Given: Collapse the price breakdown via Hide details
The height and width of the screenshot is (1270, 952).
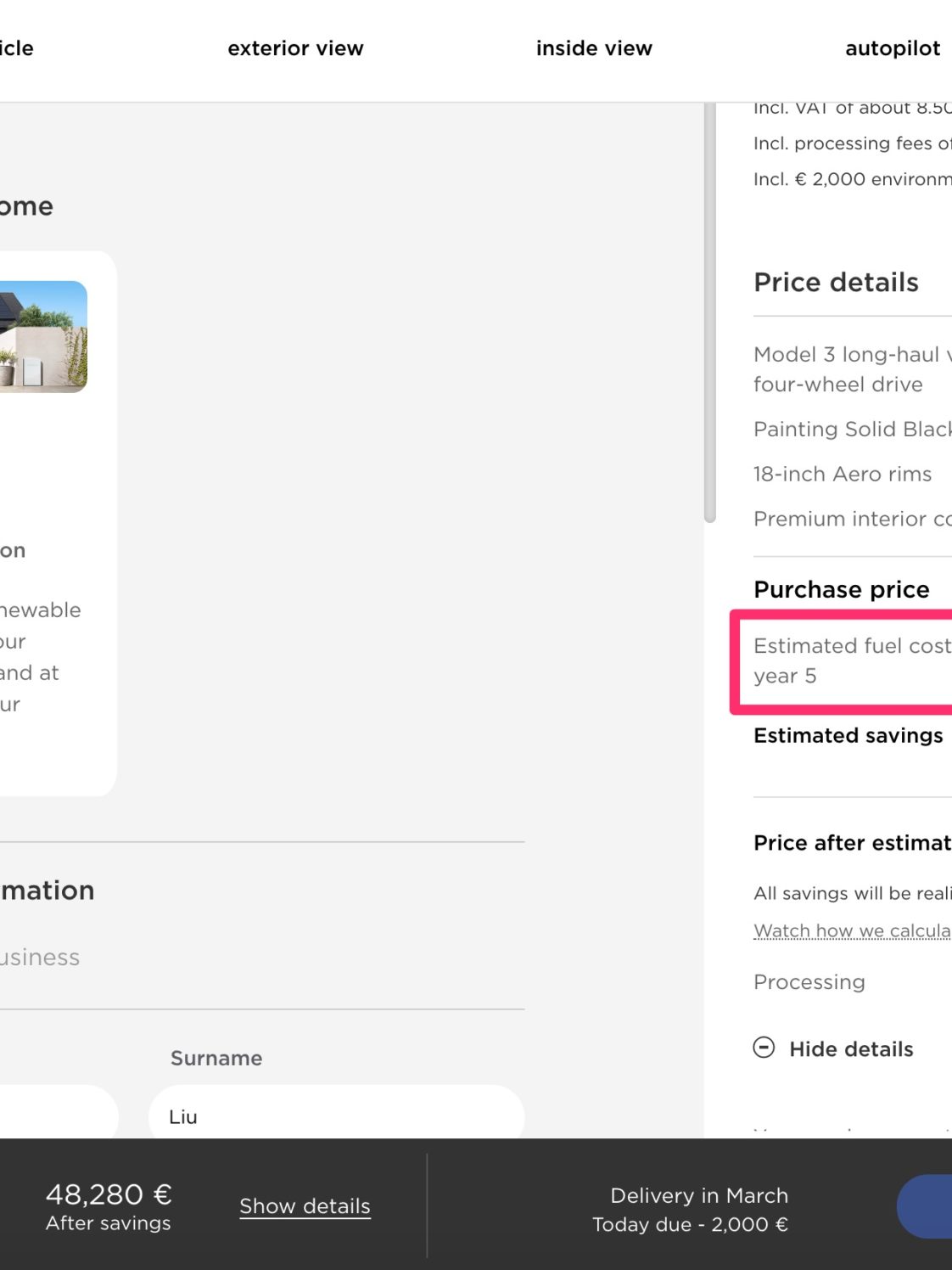Looking at the screenshot, I should (x=851, y=1049).
